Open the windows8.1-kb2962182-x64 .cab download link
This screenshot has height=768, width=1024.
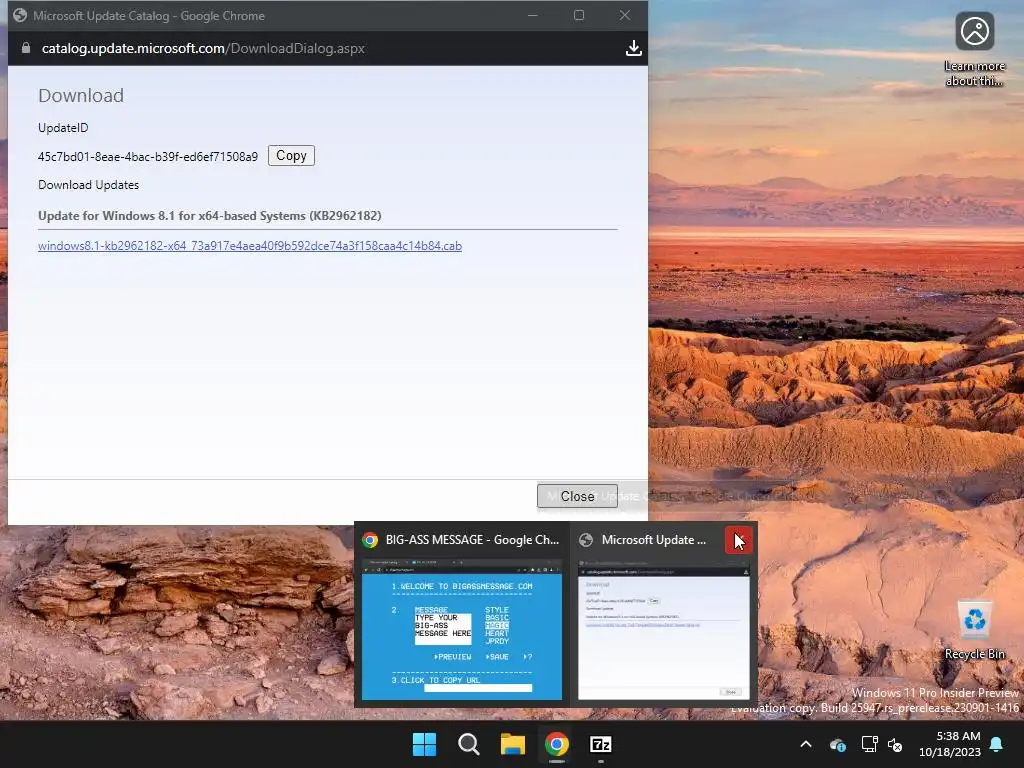[x=249, y=246]
